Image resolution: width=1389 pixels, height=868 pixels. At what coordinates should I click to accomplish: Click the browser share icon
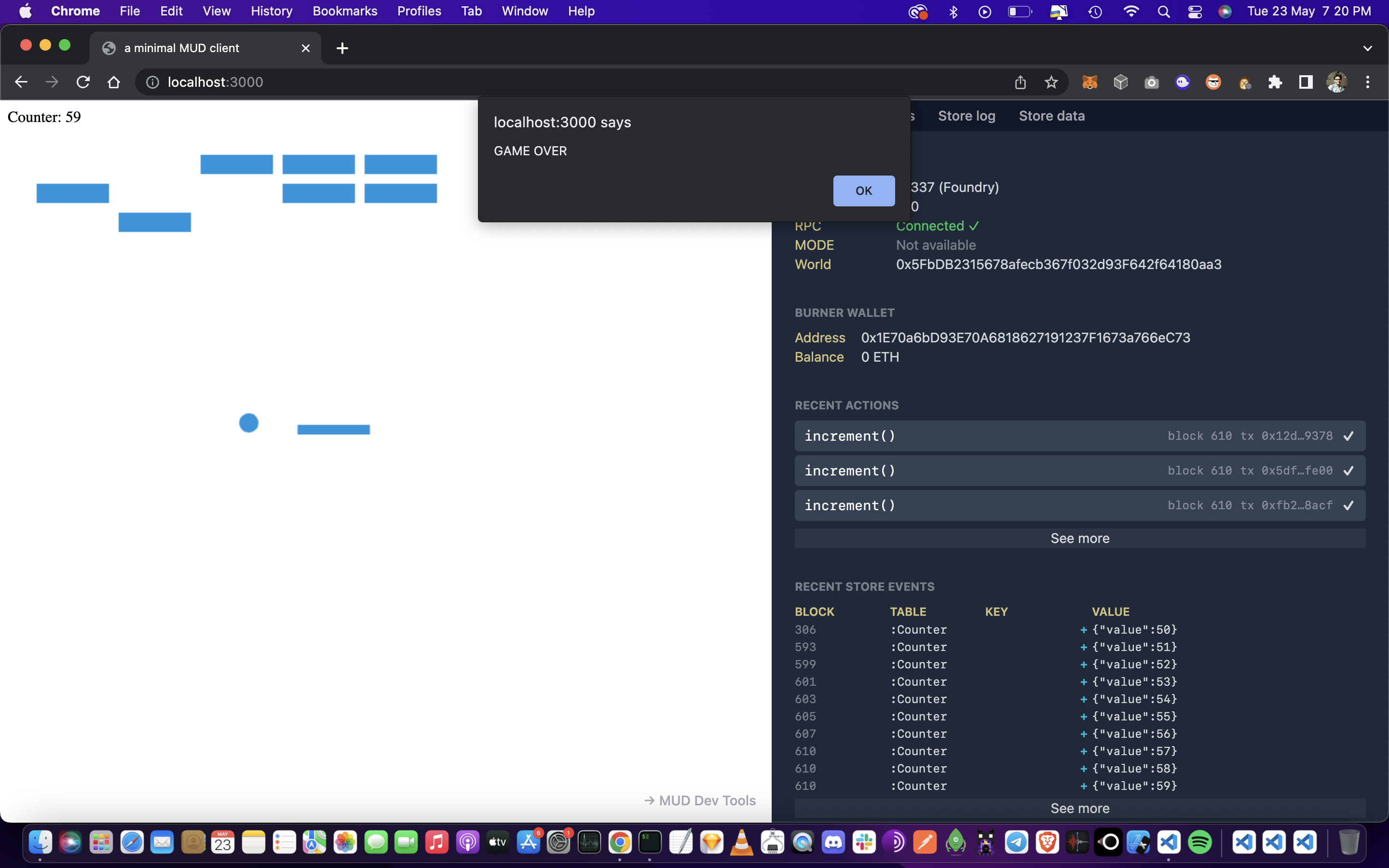[x=1020, y=83]
